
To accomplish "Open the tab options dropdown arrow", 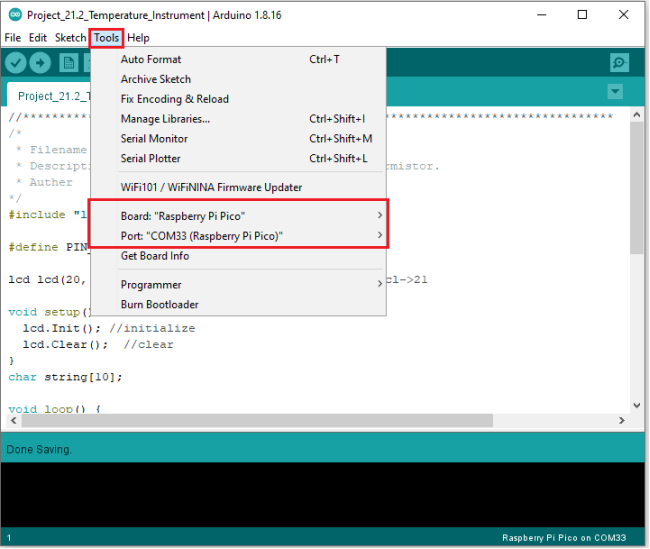I will click(x=615, y=91).
